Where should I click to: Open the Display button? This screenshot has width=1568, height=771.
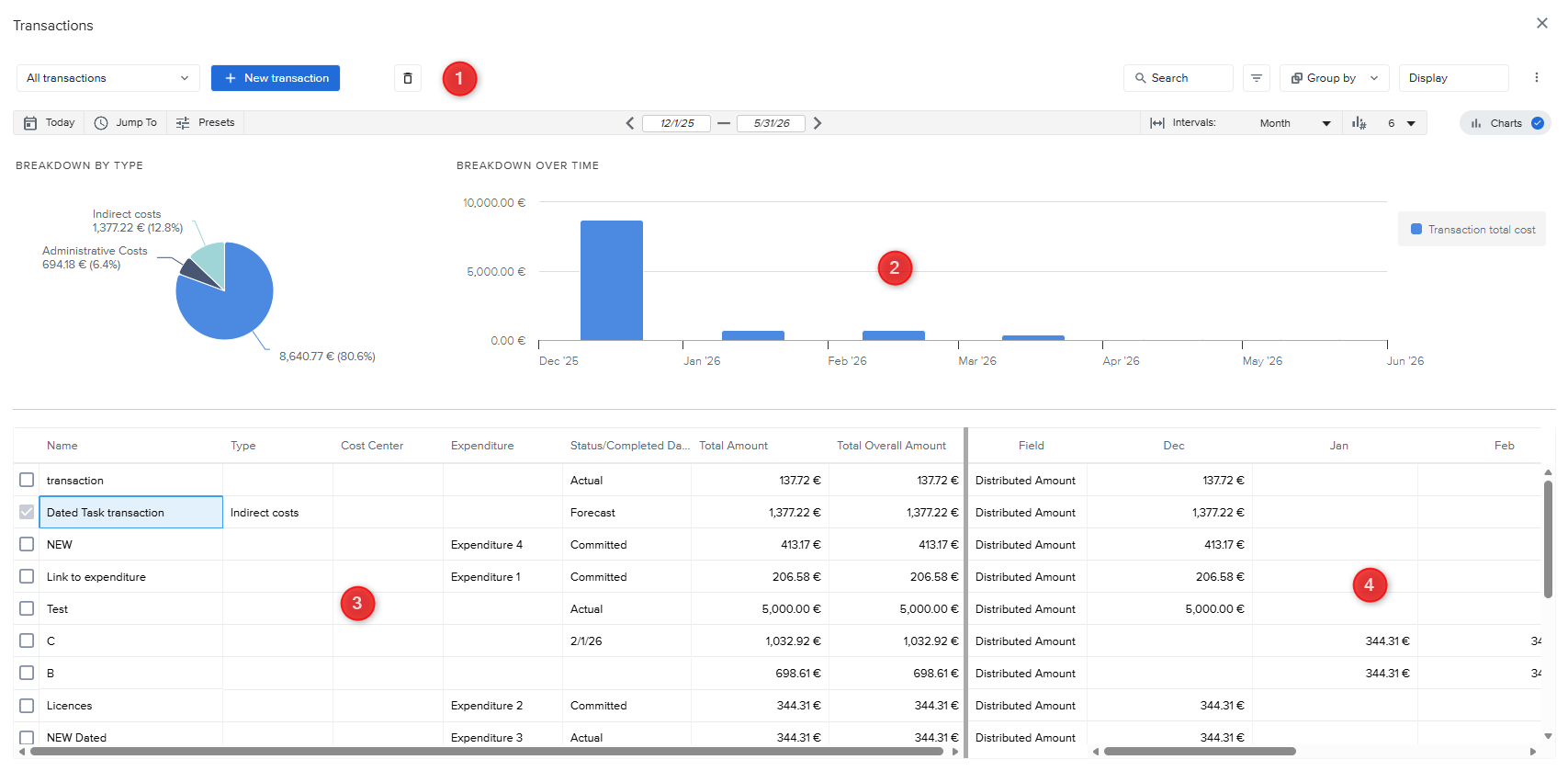point(1452,78)
